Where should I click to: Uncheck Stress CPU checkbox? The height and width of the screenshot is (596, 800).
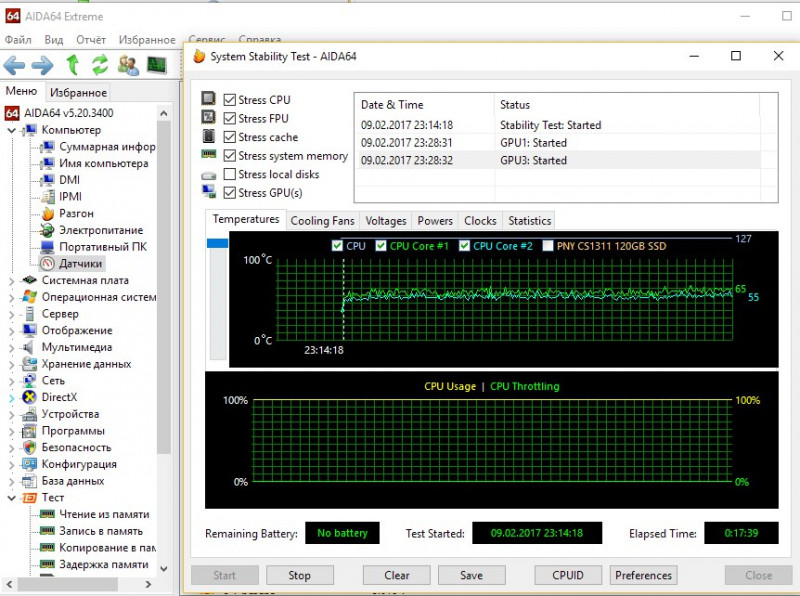point(230,100)
